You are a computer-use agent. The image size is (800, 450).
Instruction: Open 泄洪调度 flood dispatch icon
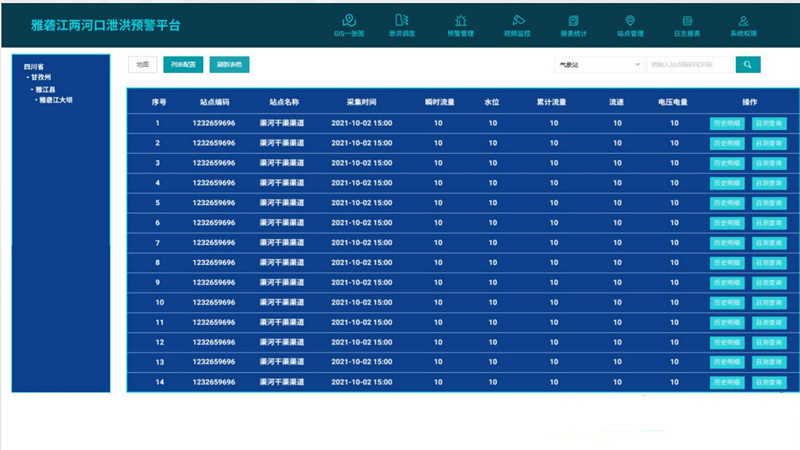pos(402,20)
